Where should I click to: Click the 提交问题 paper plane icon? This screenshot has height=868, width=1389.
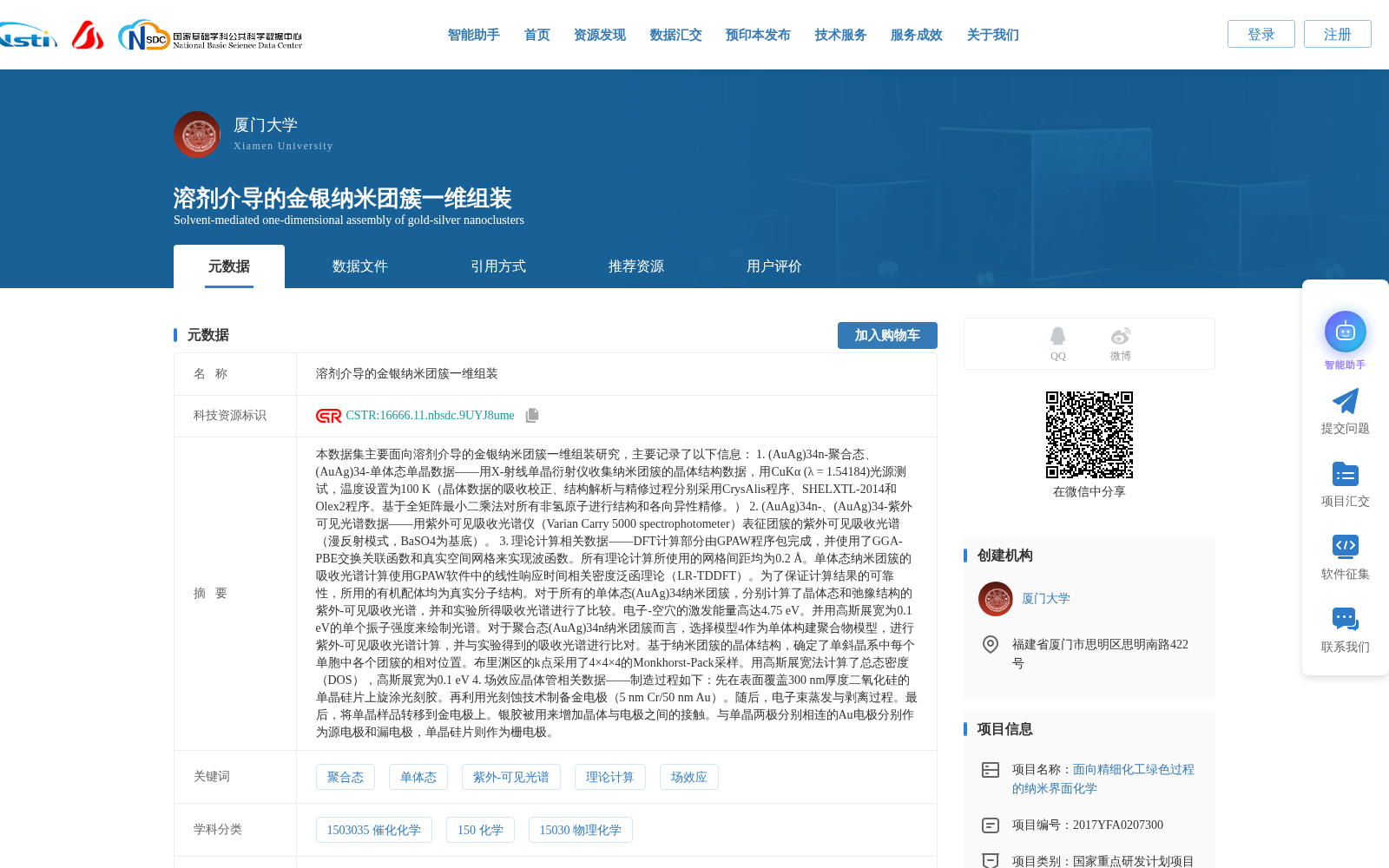pyautogui.click(x=1346, y=401)
